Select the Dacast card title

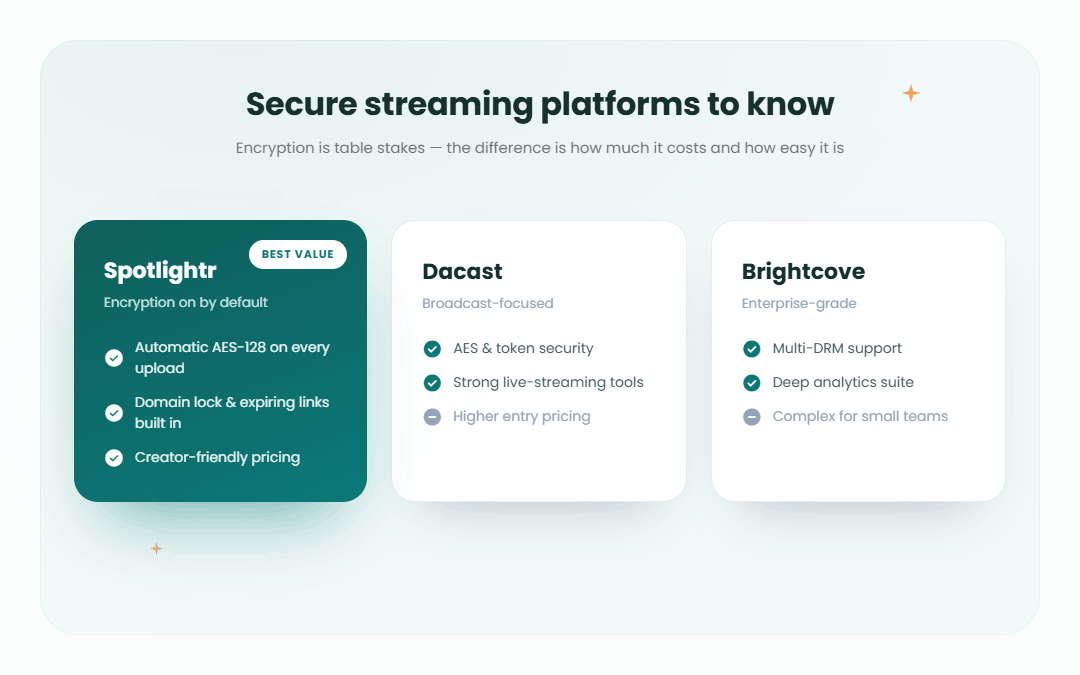[462, 271]
